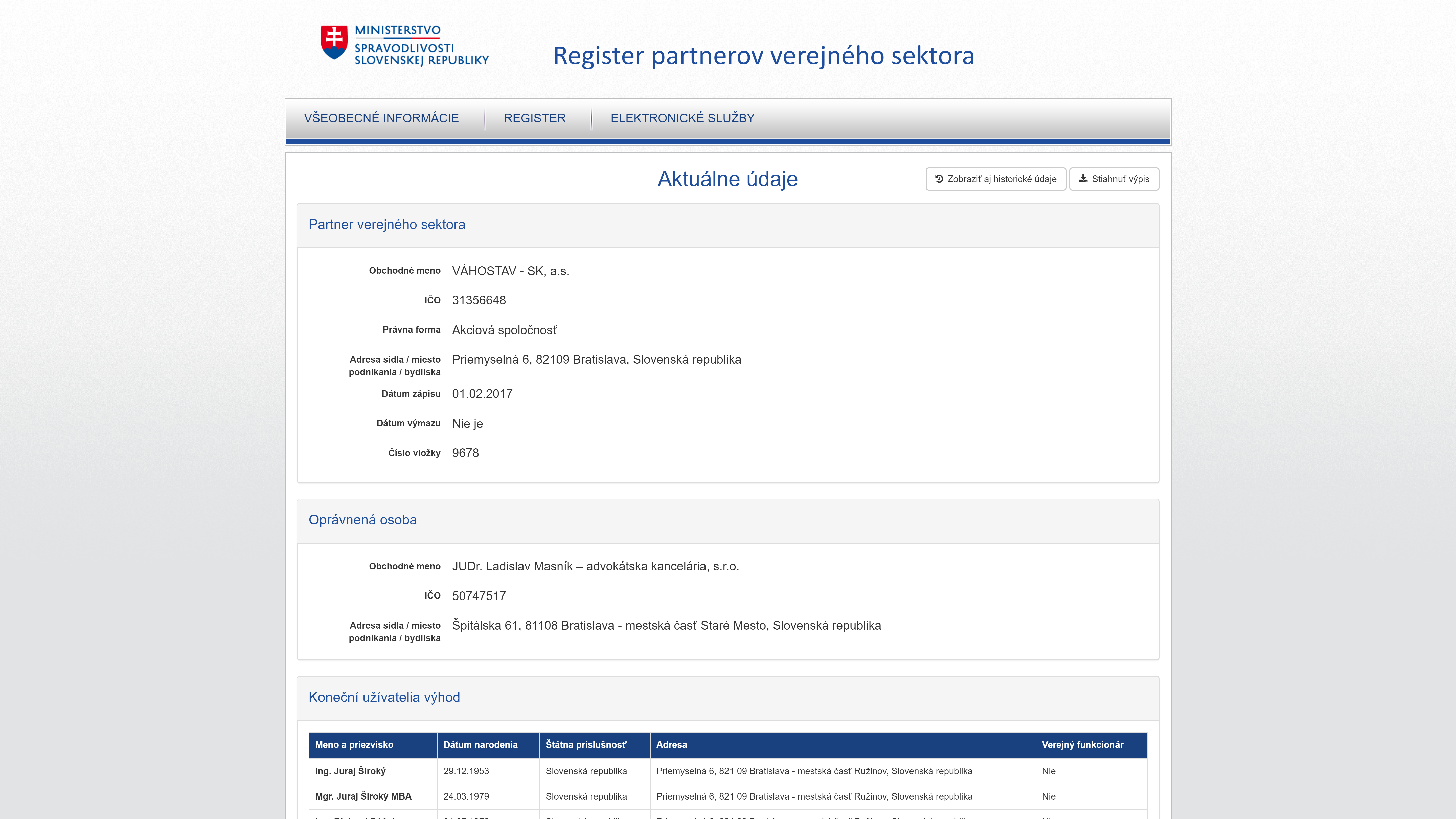
Task: Select the legal form Akciová spoločnosť
Action: (504, 330)
